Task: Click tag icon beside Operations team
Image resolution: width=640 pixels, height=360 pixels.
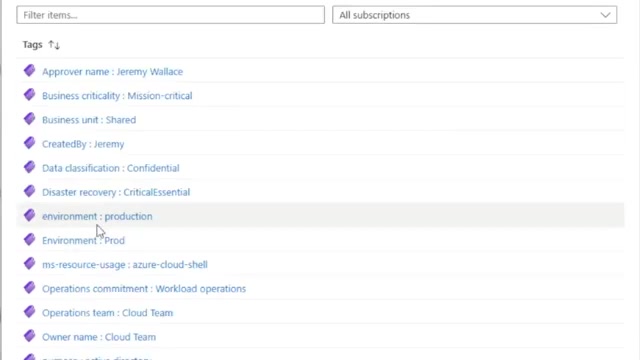Action: [x=29, y=311]
